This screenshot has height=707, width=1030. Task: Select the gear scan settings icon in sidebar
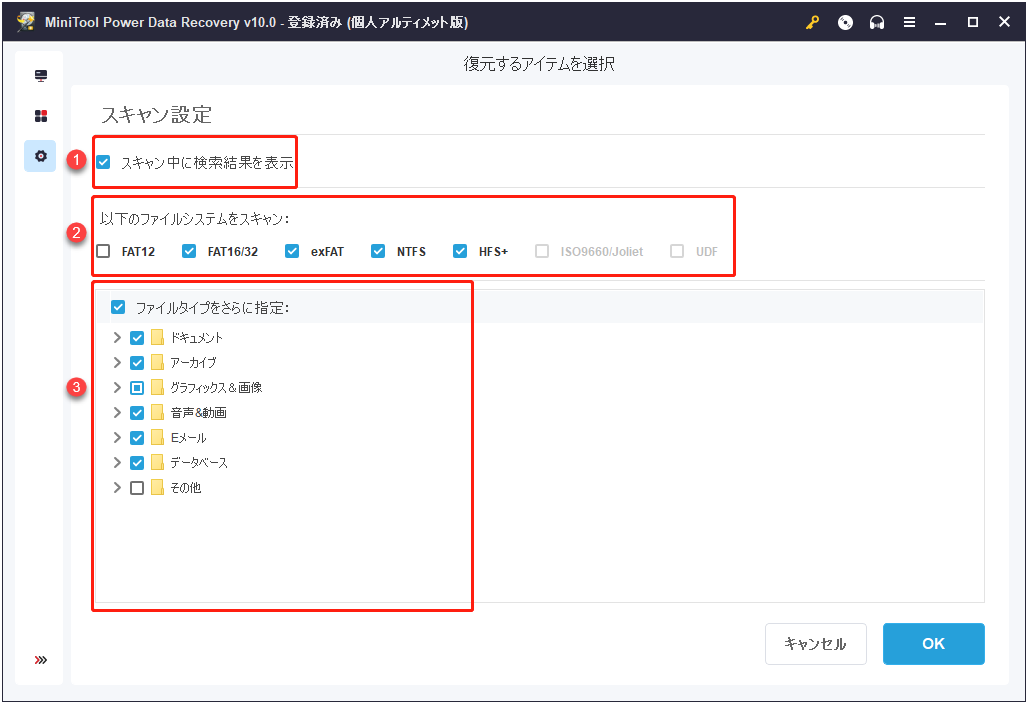(x=41, y=156)
